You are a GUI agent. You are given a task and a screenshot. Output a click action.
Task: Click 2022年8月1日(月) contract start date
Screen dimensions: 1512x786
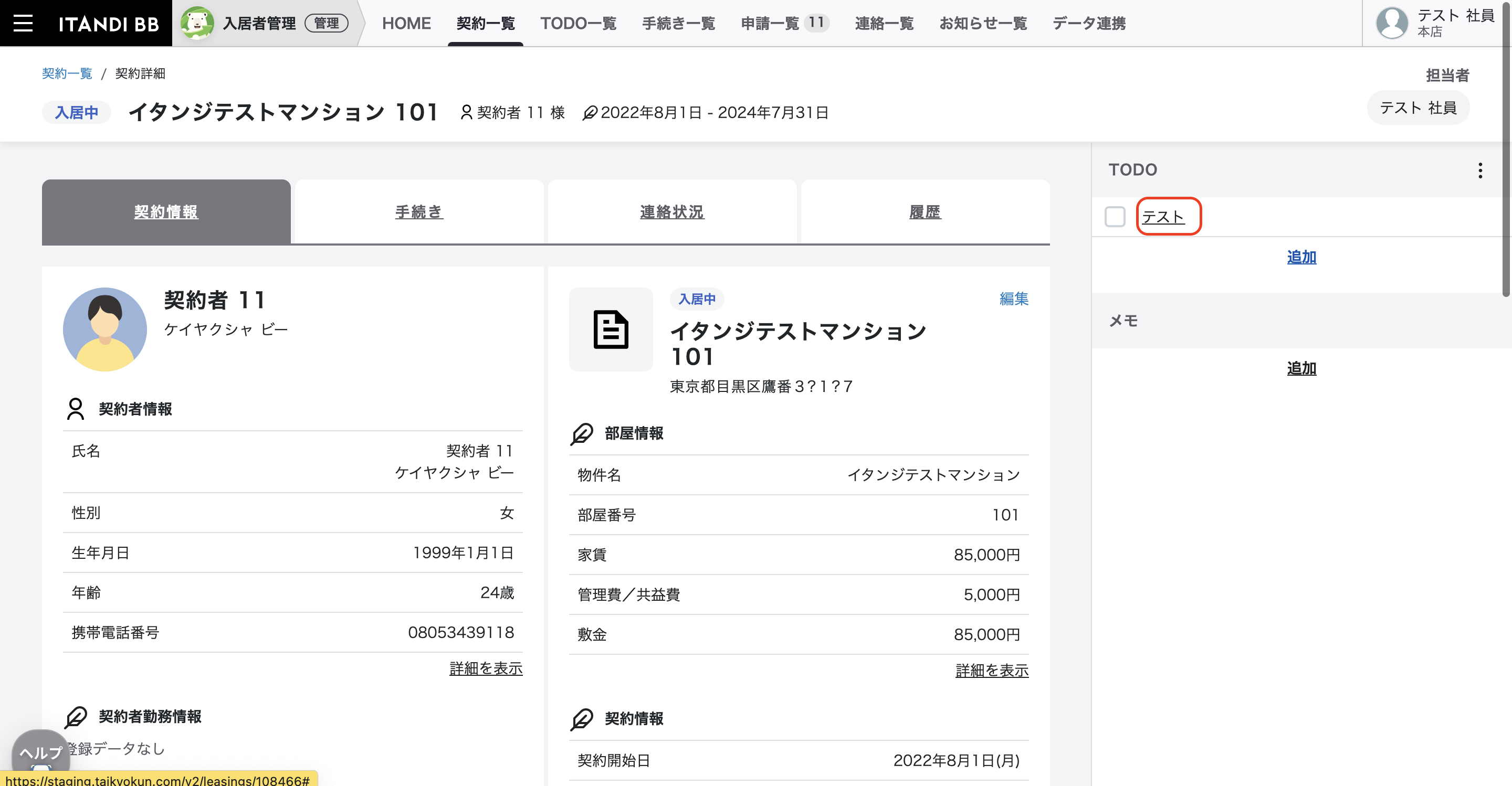click(956, 761)
